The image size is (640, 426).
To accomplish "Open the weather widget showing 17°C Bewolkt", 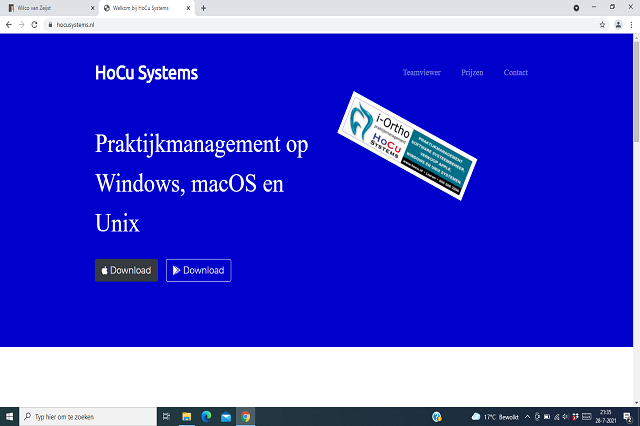I will point(495,417).
